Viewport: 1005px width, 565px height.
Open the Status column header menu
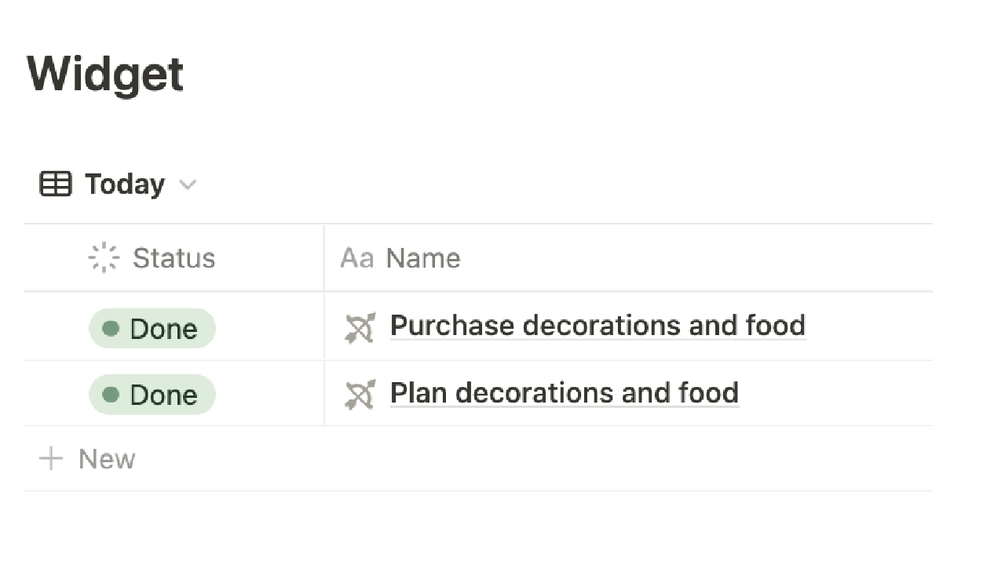point(173,258)
